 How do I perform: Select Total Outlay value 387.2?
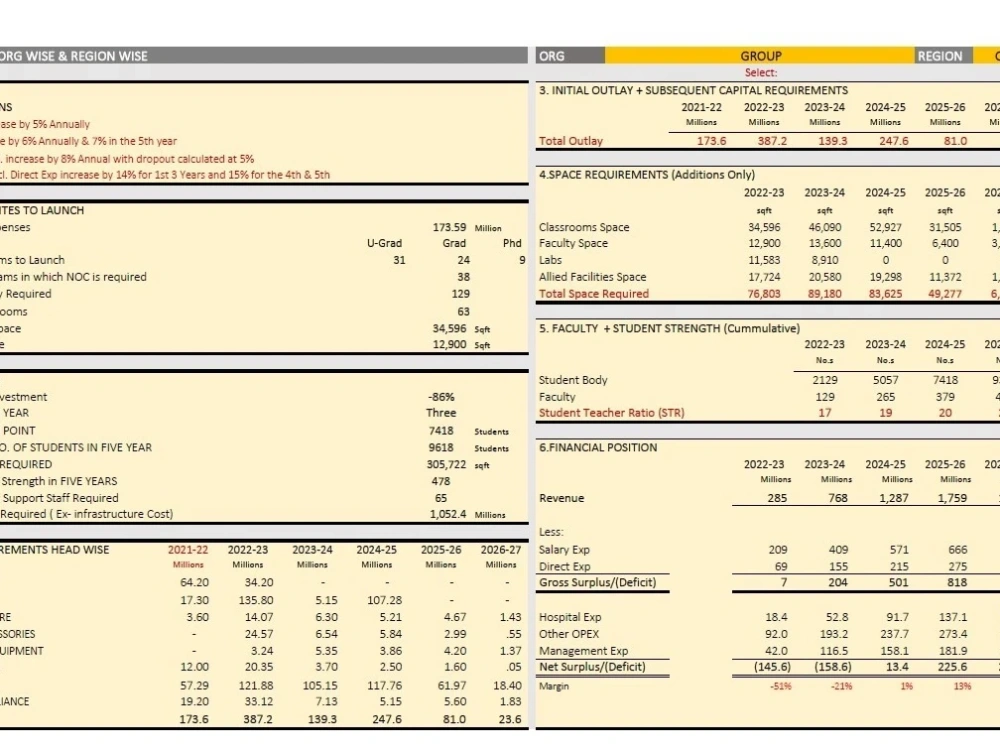coord(772,140)
